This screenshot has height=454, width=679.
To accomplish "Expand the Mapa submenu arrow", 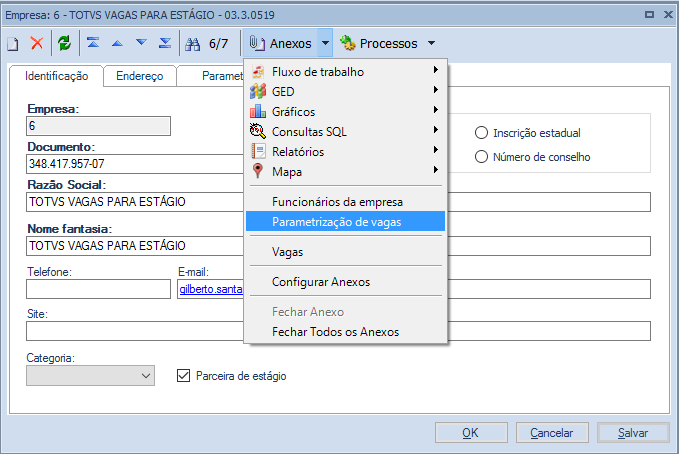I will click(436, 169).
